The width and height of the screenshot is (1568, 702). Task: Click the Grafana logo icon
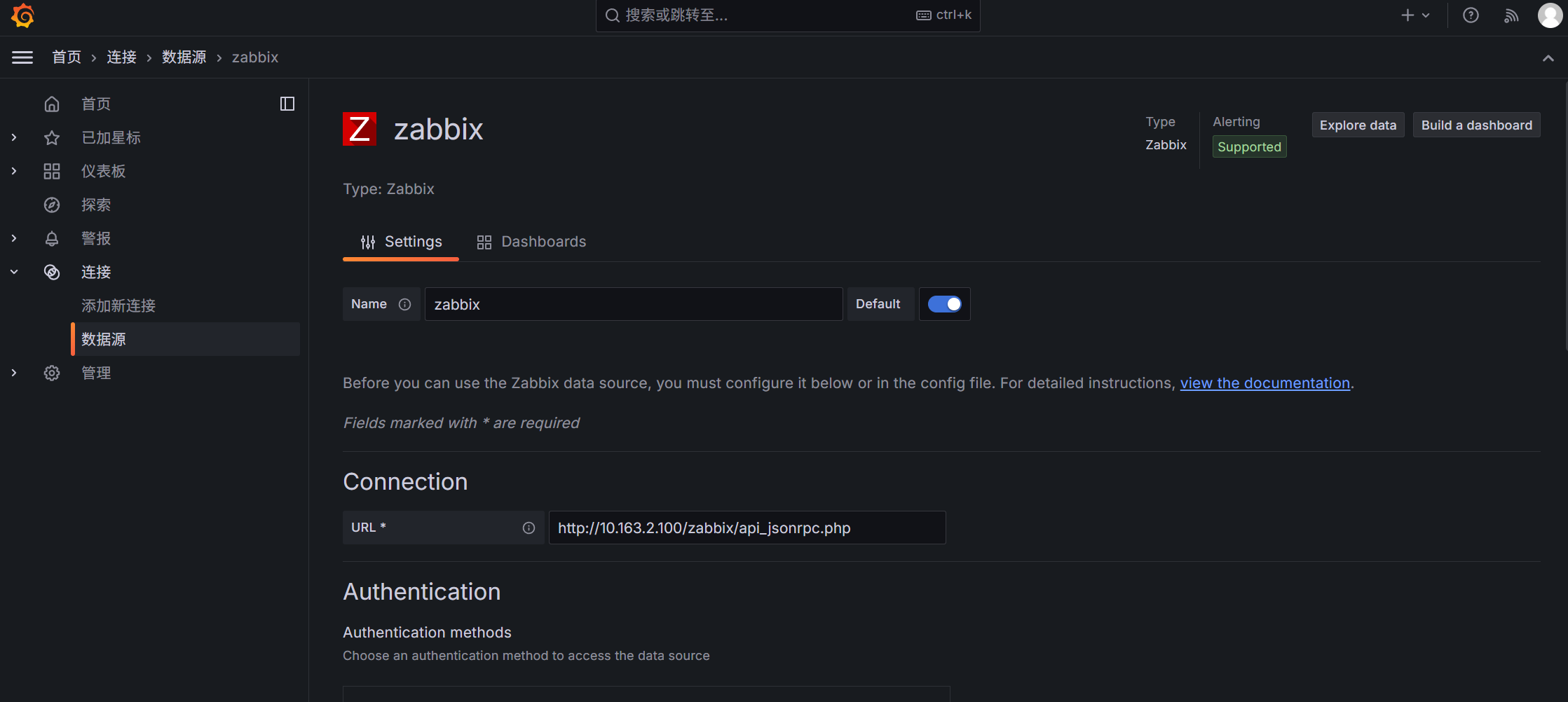coord(23,15)
